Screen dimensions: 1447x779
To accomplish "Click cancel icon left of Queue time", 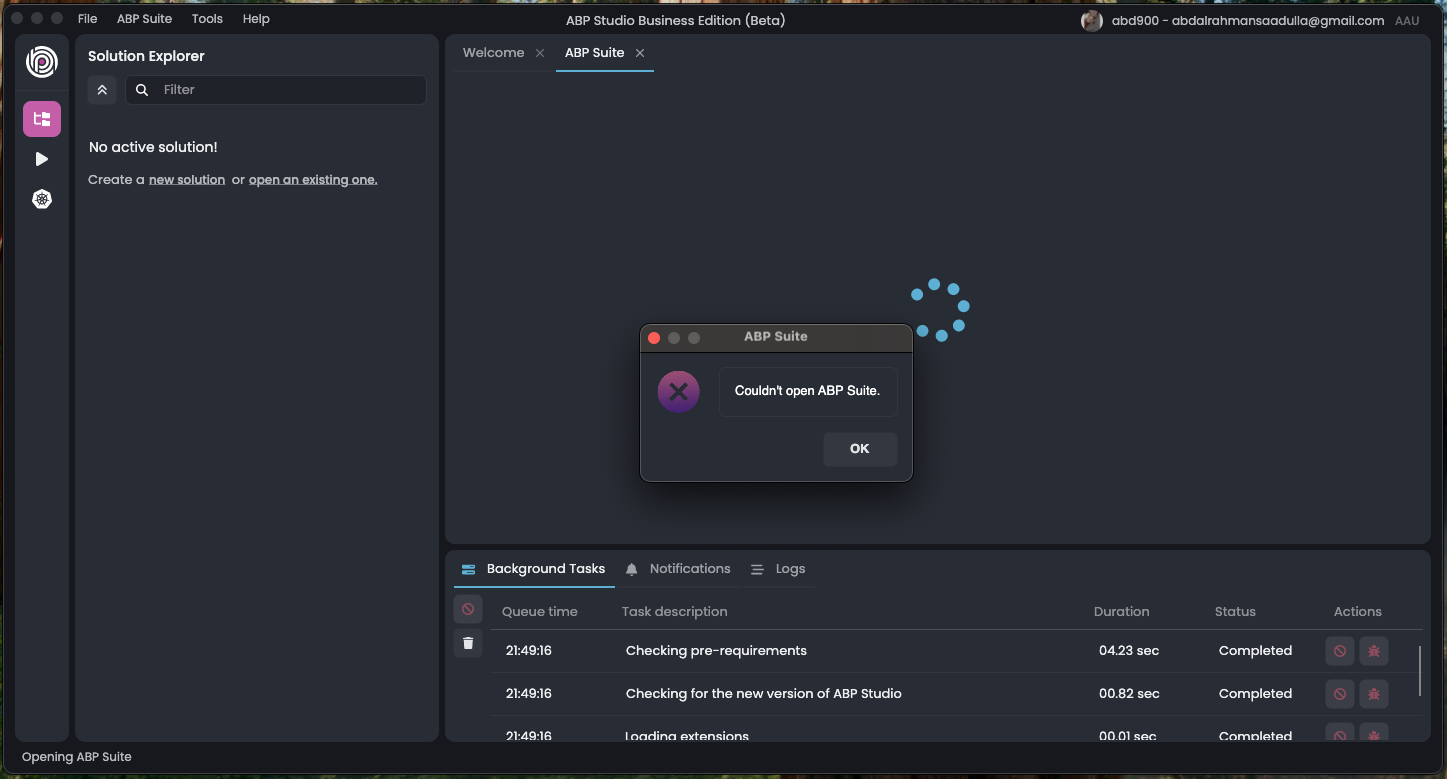I will 468,609.
